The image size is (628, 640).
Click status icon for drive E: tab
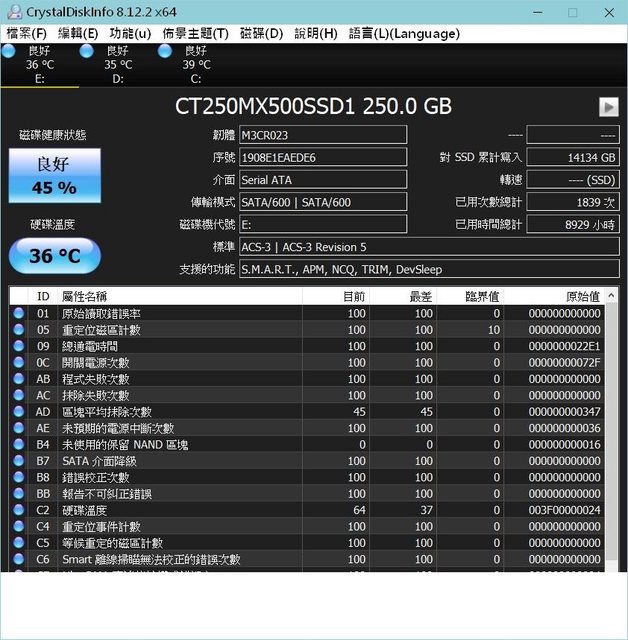(8, 50)
